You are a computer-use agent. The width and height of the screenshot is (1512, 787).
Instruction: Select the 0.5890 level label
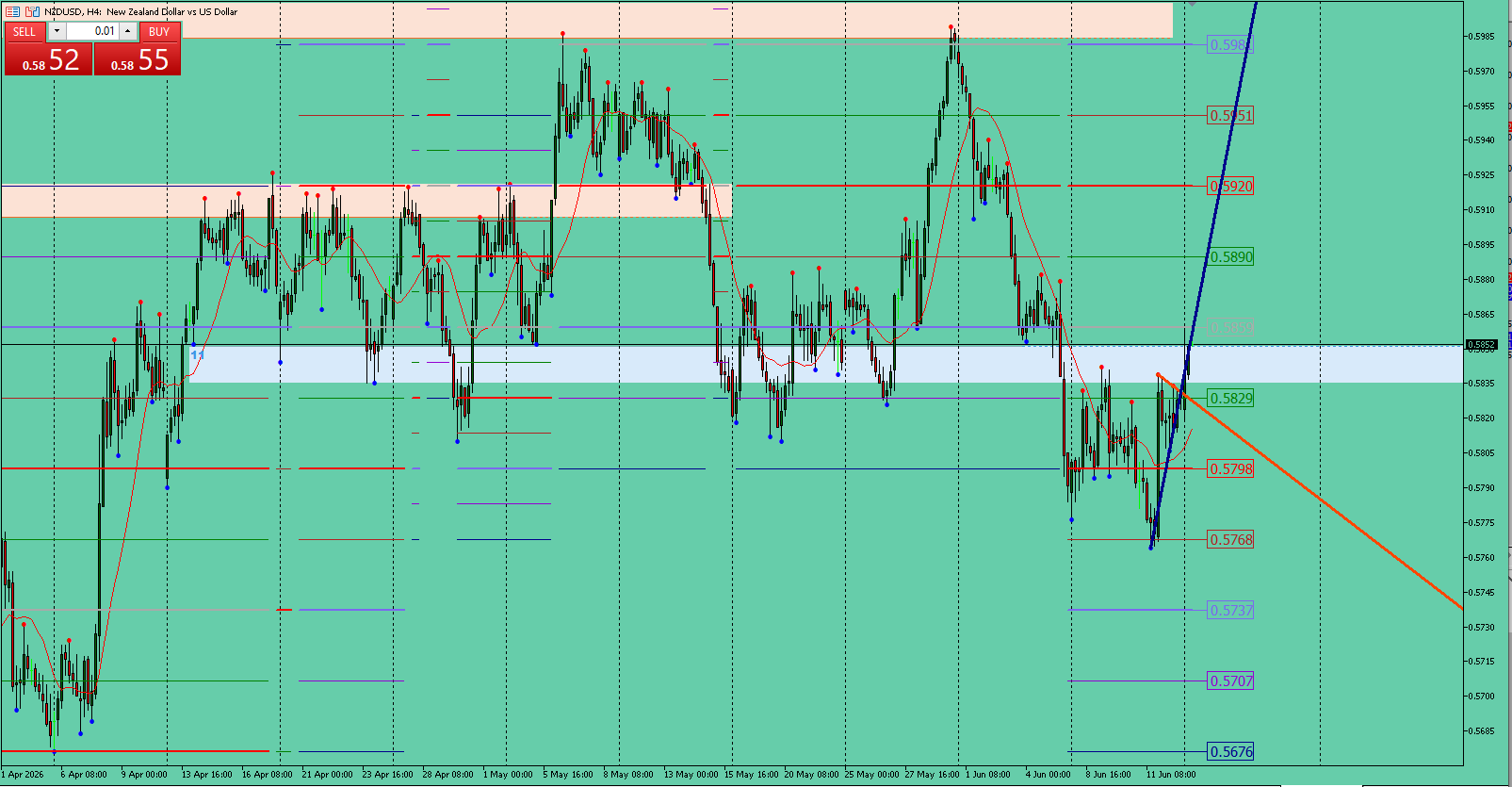pos(1231,257)
